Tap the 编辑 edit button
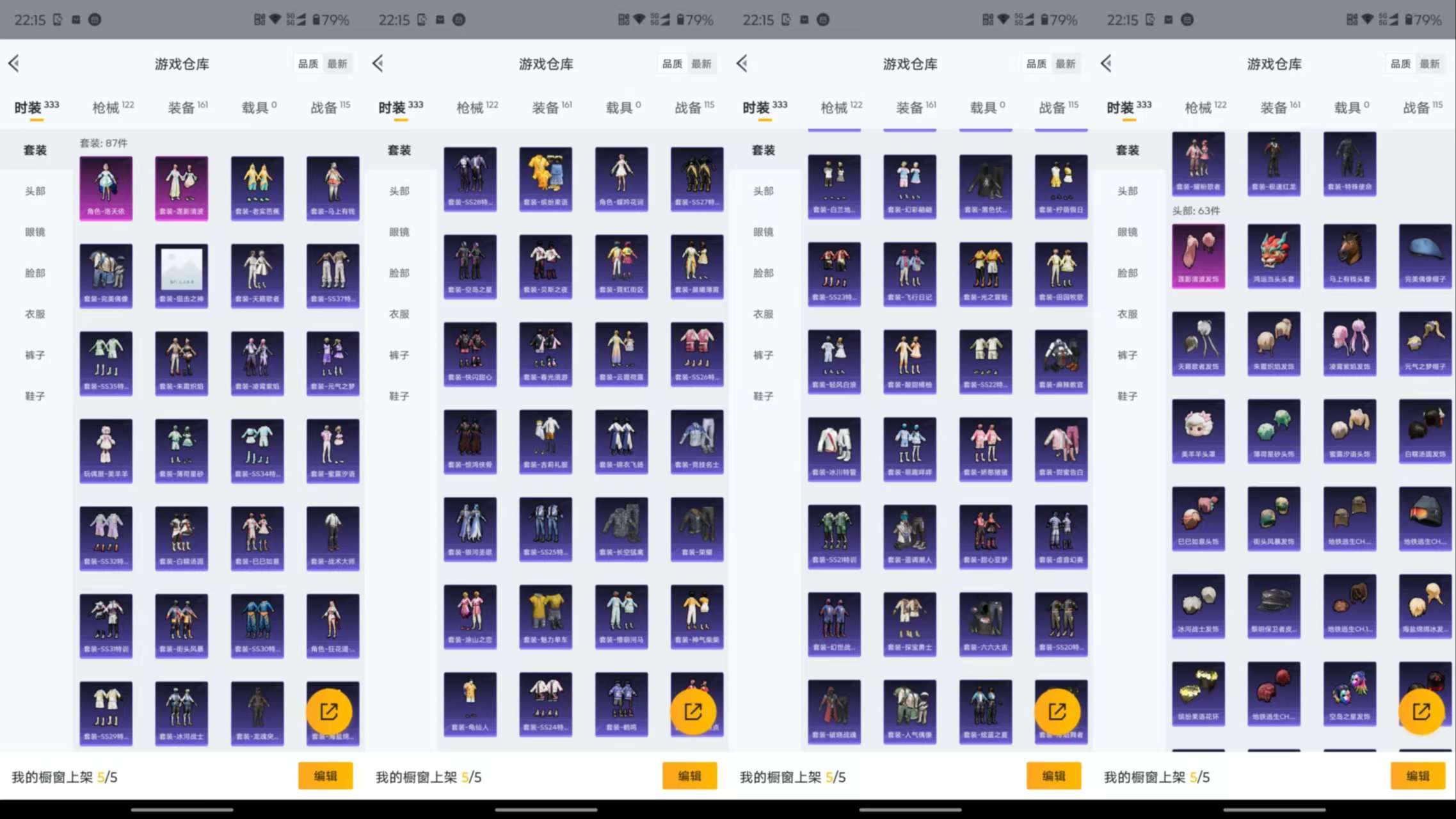Viewport: 1456px width, 819px height. [x=326, y=775]
